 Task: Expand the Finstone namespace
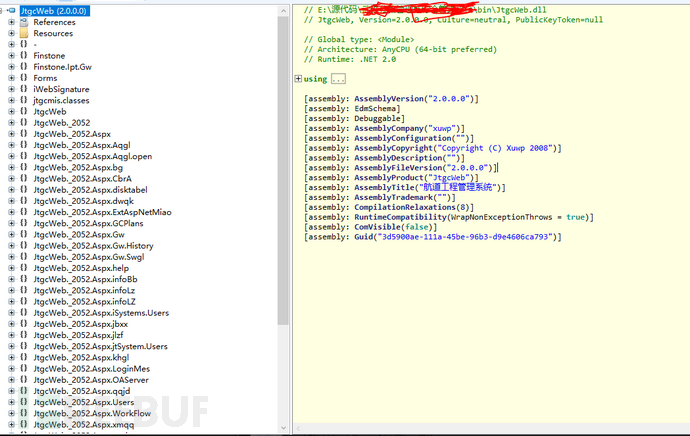coord(11,55)
